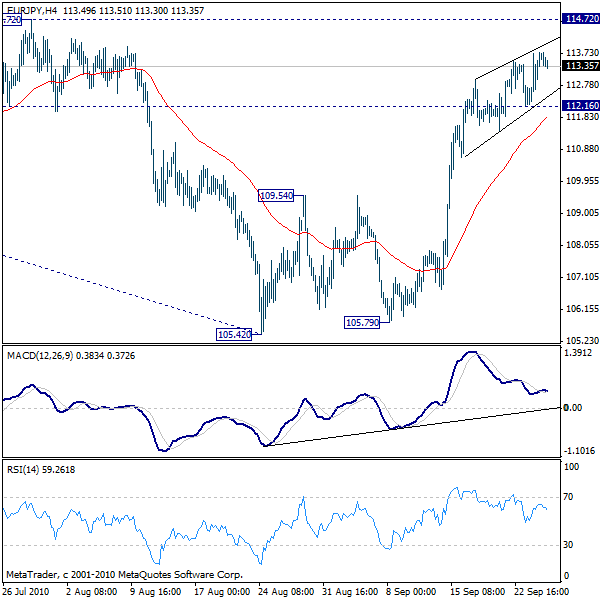
Task: Click the RSI(14) indicator label
Action: pyautogui.click(x=25, y=468)
